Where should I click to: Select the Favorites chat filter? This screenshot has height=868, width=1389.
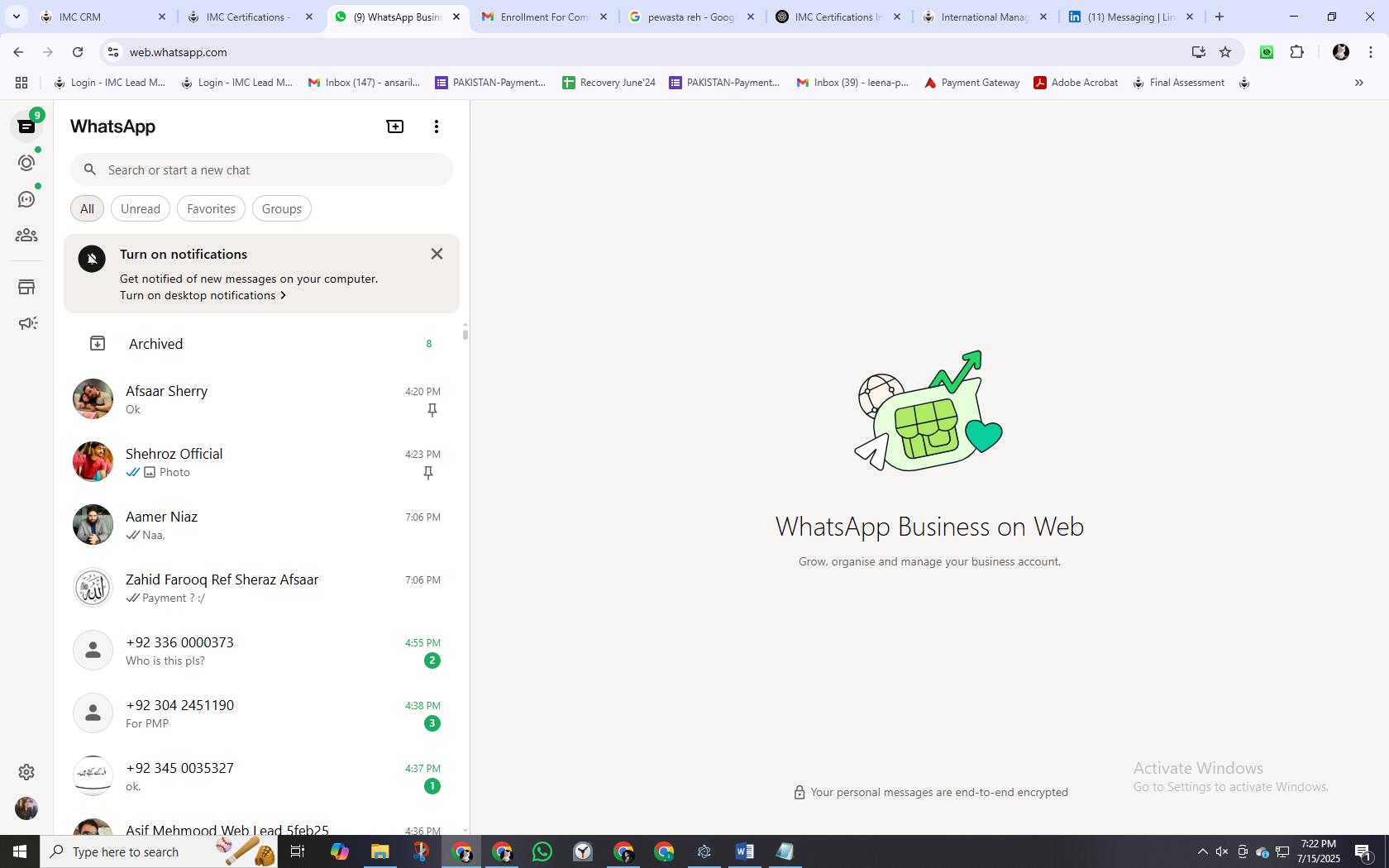pyautogui.click(x=211, y=209)
